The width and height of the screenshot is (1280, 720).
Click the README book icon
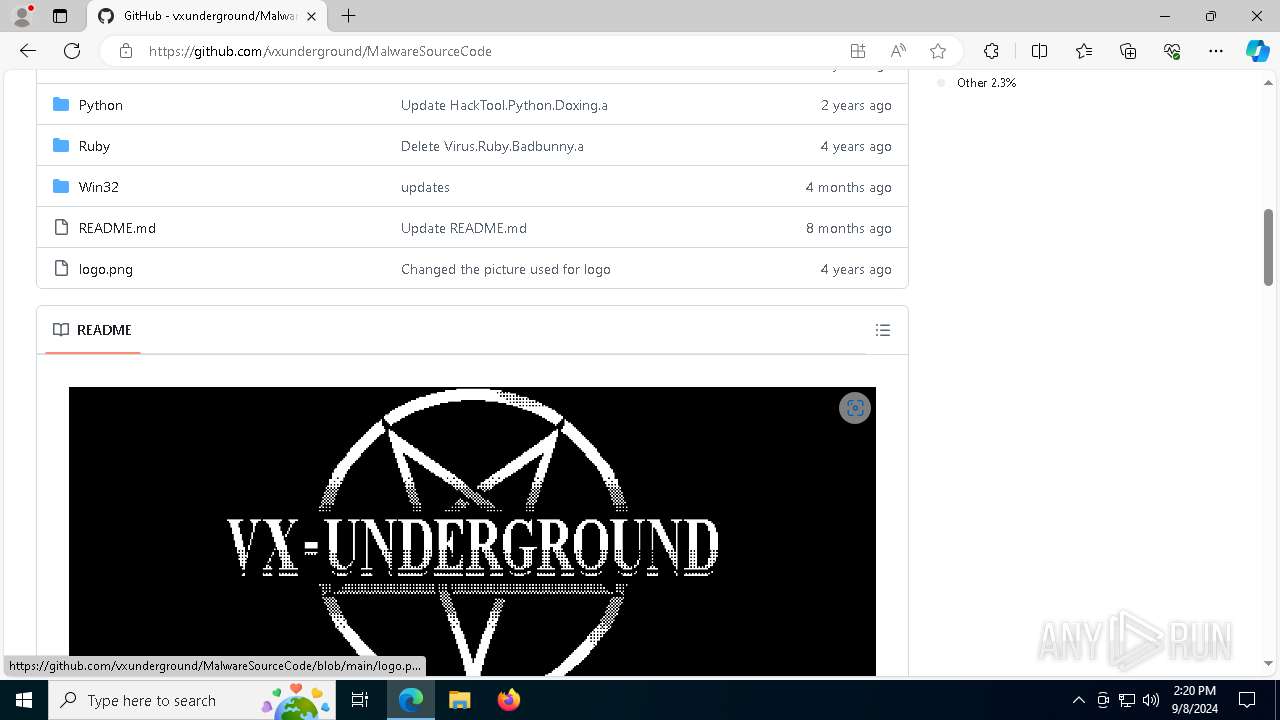click(61, 330)
